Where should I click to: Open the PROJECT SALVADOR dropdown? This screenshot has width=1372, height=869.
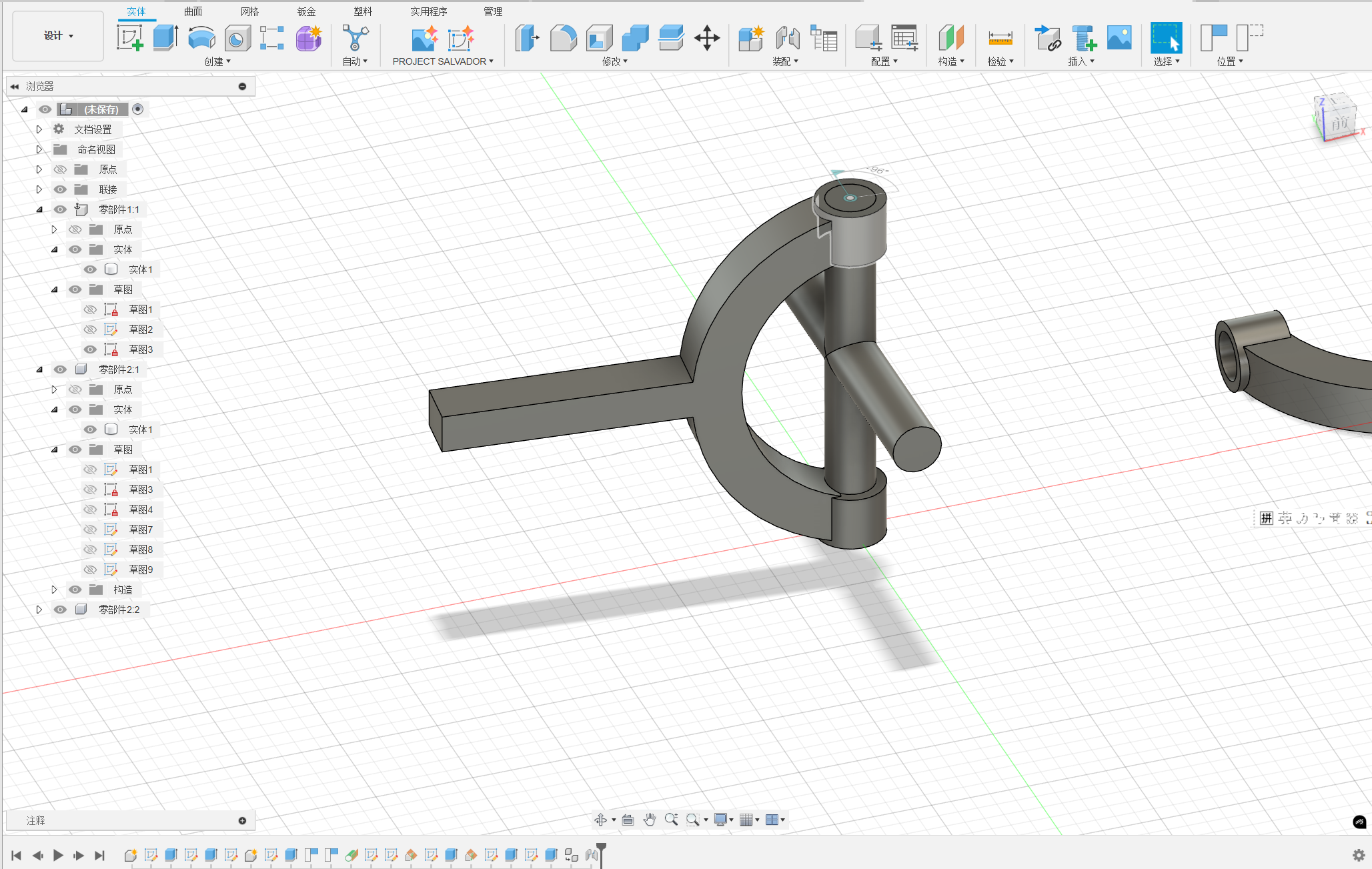pos(443,61)
